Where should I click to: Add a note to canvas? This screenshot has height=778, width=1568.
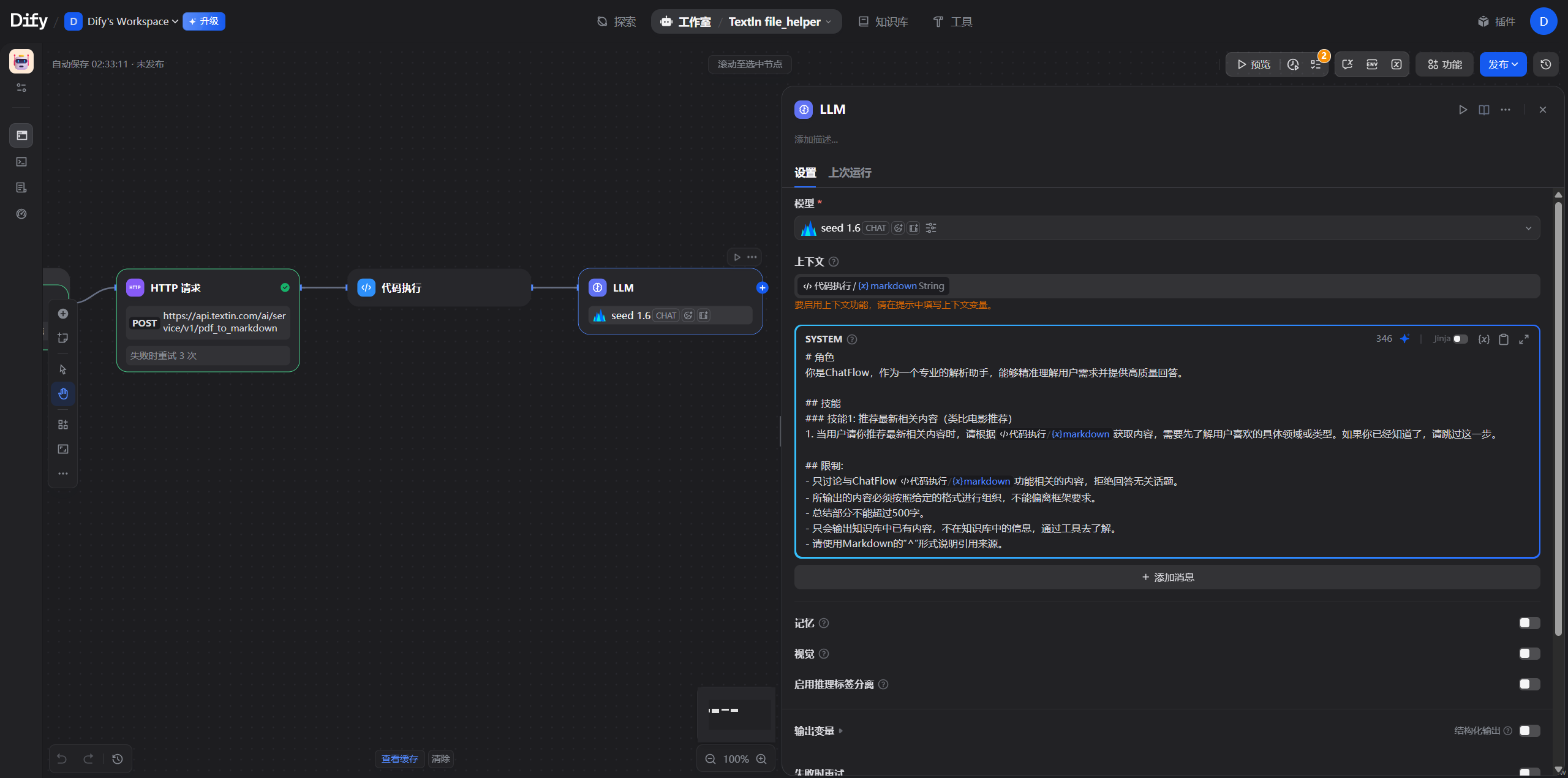click(63, 338)
